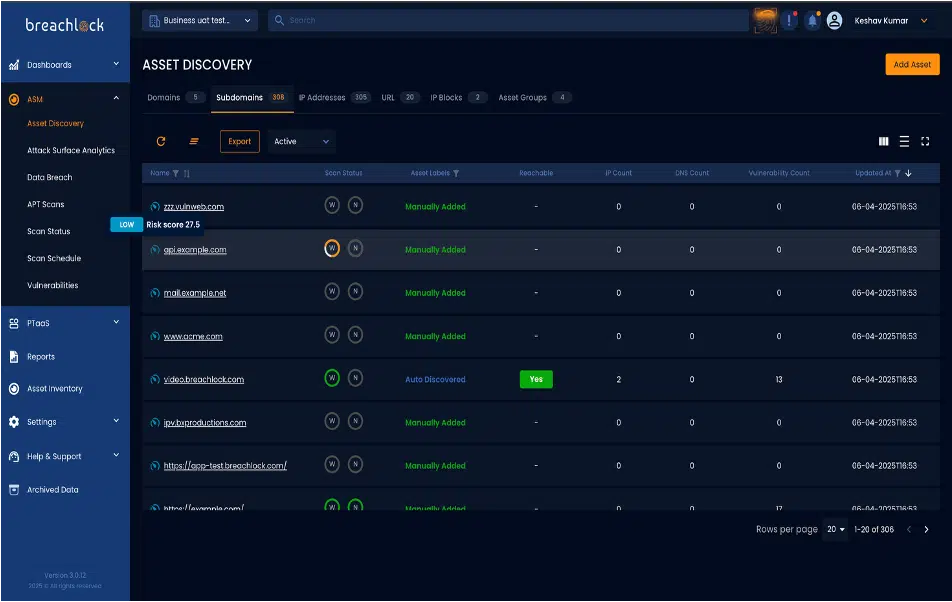
Task: Click the risk icon beside video.breachlock.com
Action: point(155,379)
